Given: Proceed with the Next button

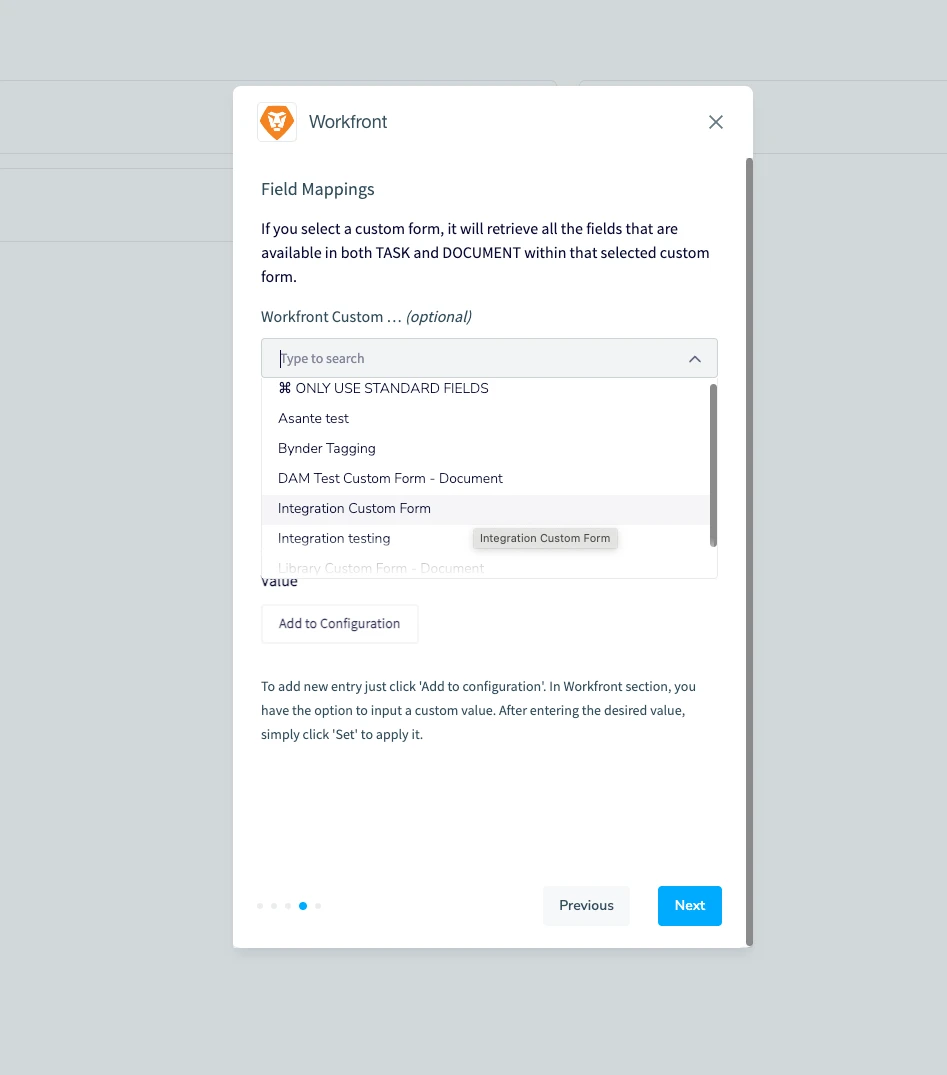Looking at the screenshot, I should point(690,906).
